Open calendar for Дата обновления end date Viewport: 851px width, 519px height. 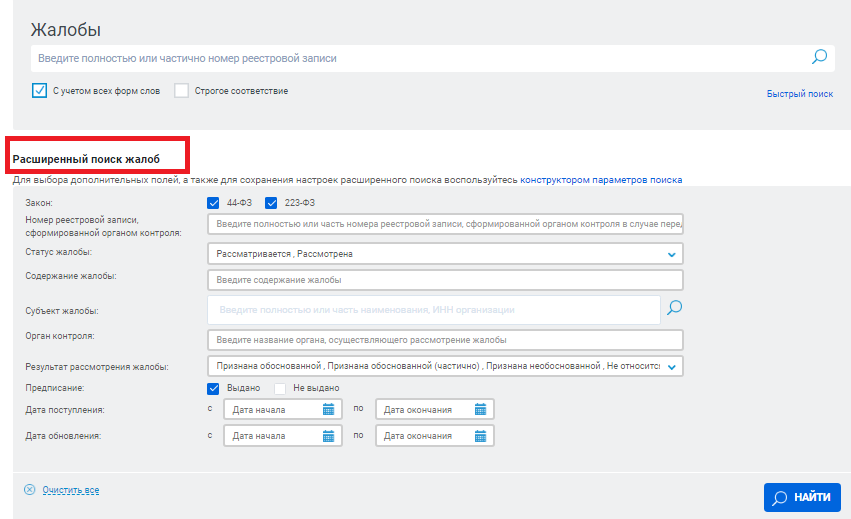tap(480, 436)
